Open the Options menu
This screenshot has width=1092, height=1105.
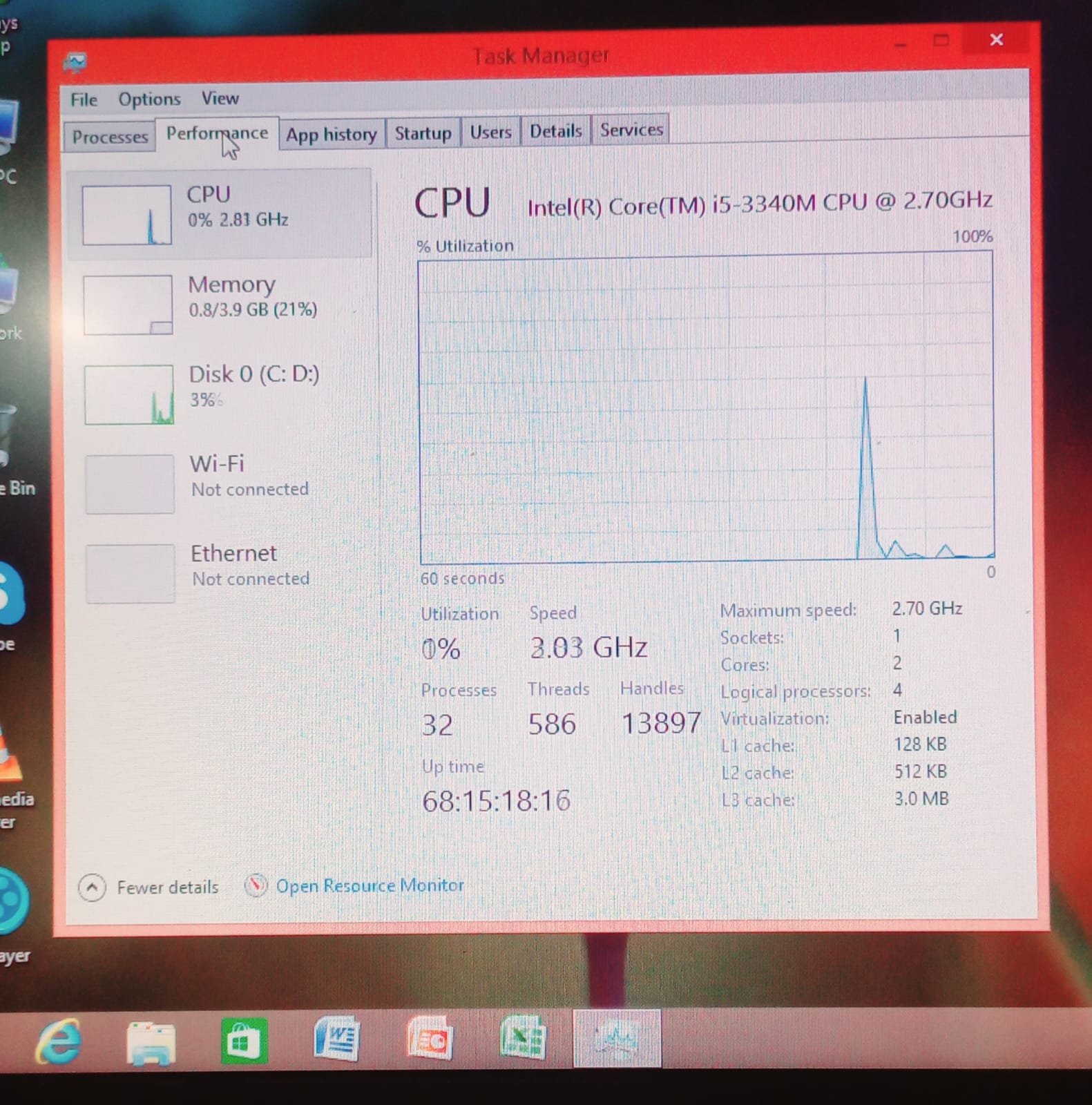pos(149,99)
